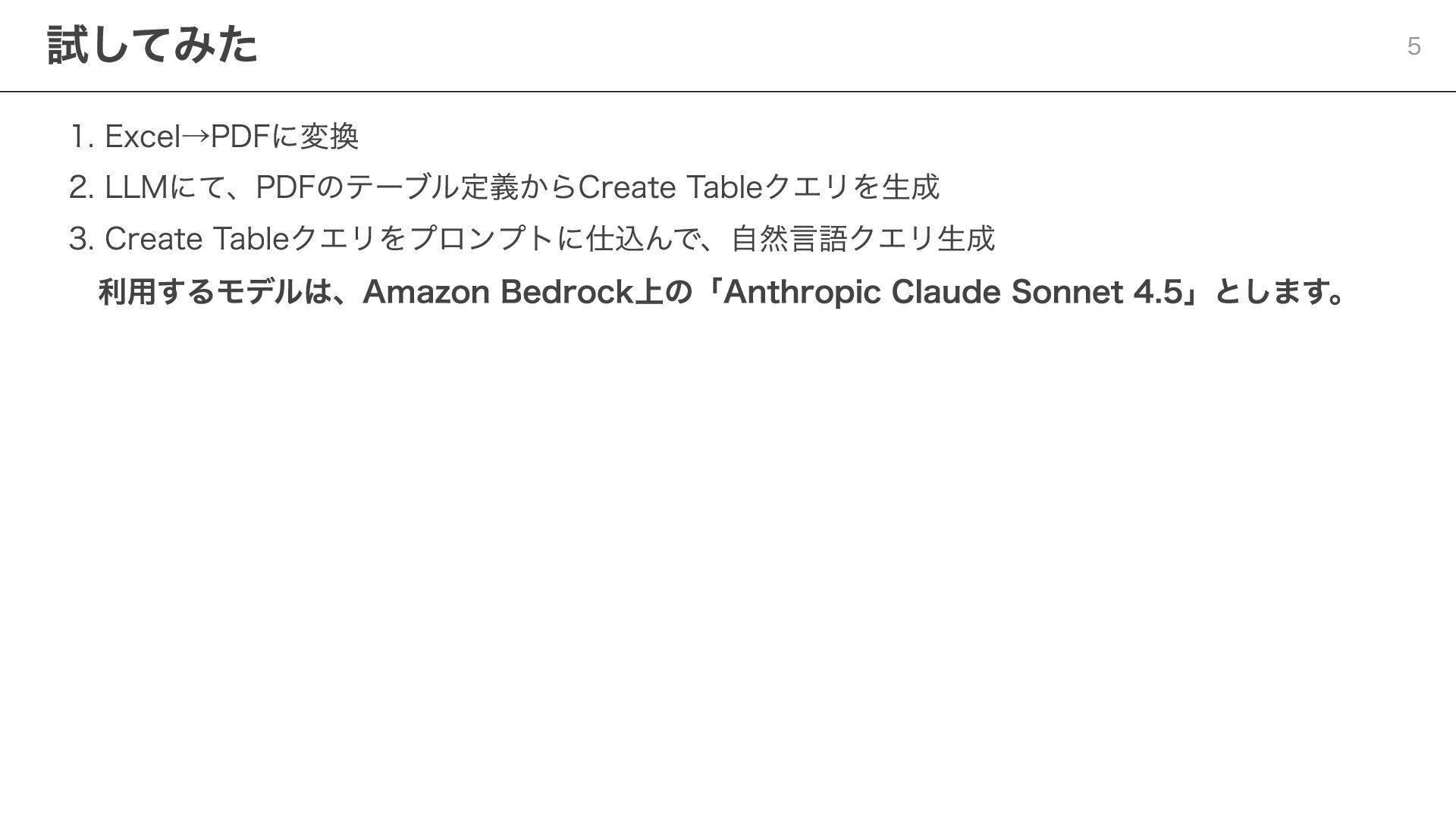Click list number 2.
The image size is (1456, 819).
(81, 187)
